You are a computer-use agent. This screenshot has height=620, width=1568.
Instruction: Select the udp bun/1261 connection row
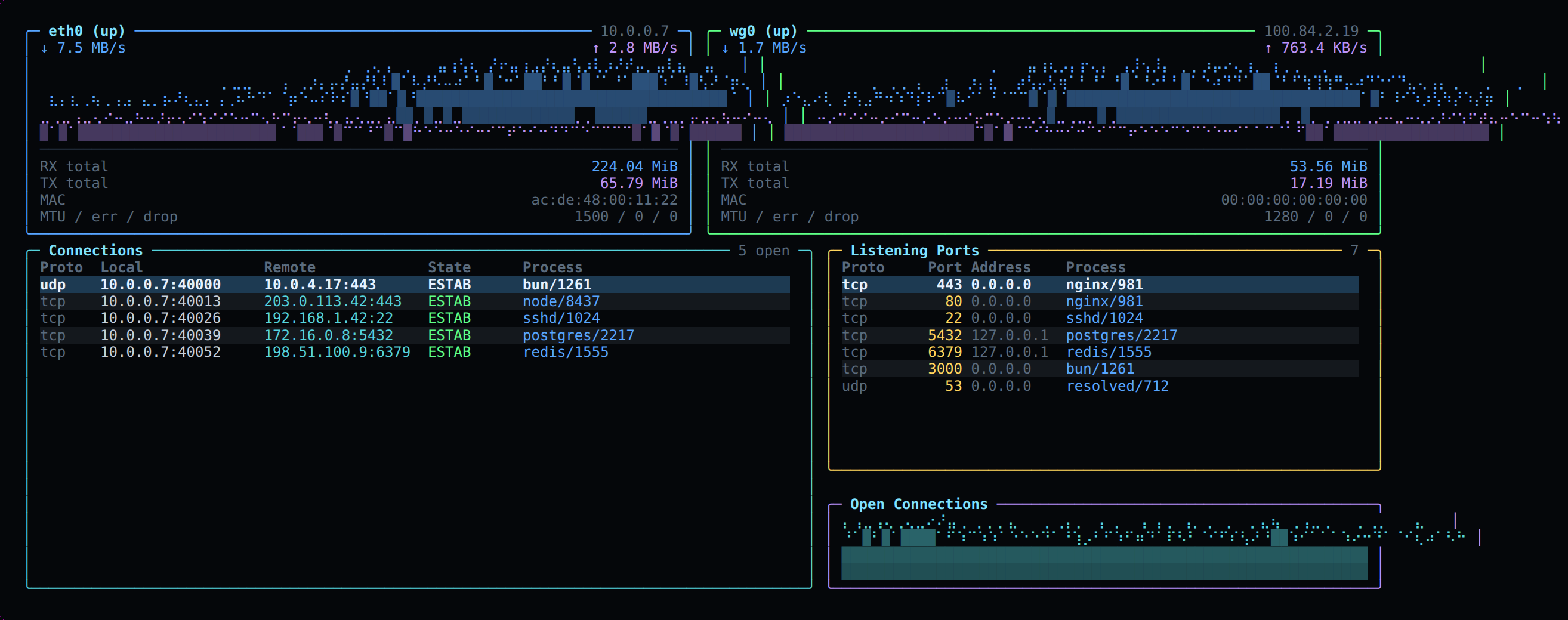coord(415,285)
